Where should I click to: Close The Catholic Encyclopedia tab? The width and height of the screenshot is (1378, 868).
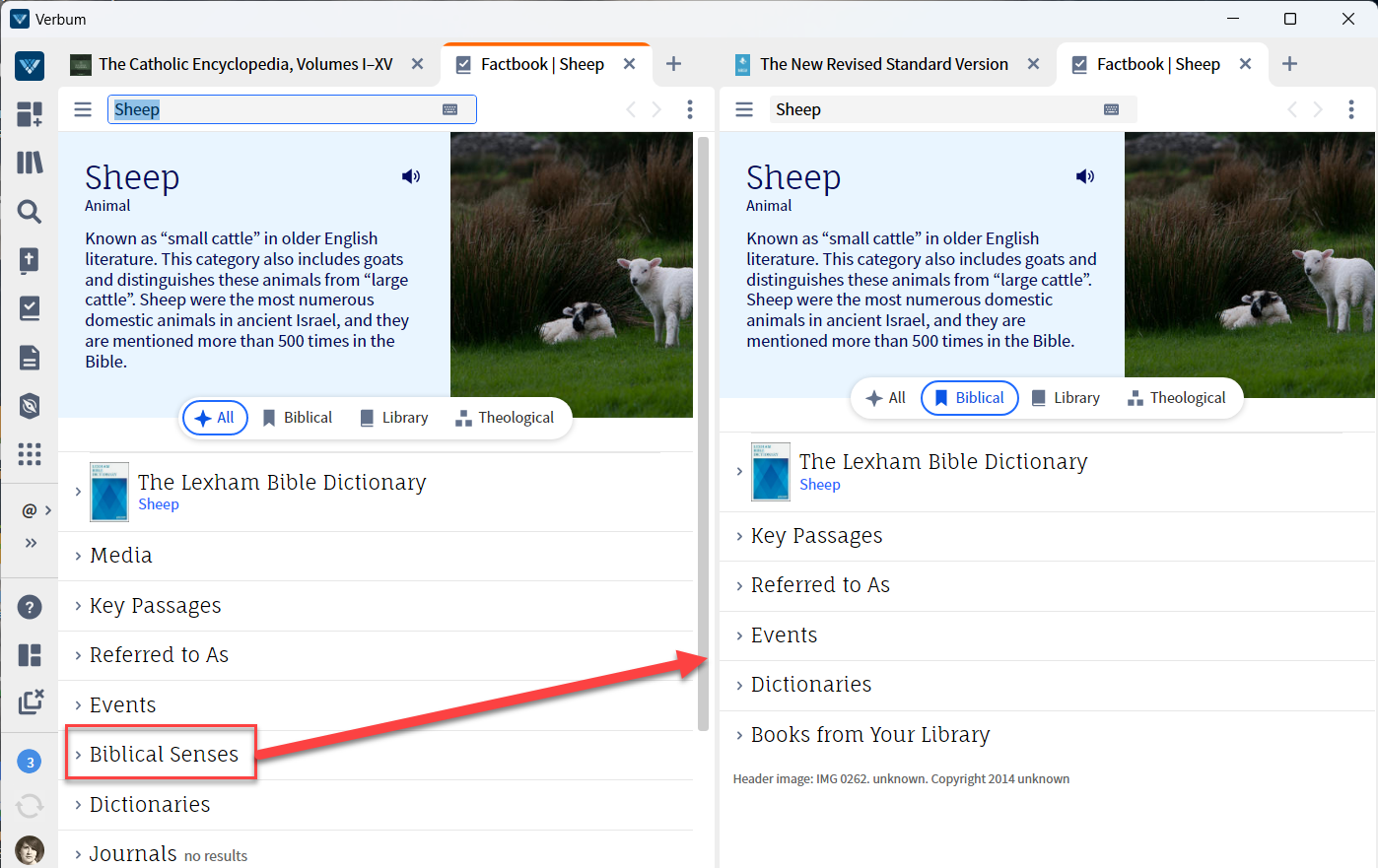pyautogui.click(x=418, y=64)
